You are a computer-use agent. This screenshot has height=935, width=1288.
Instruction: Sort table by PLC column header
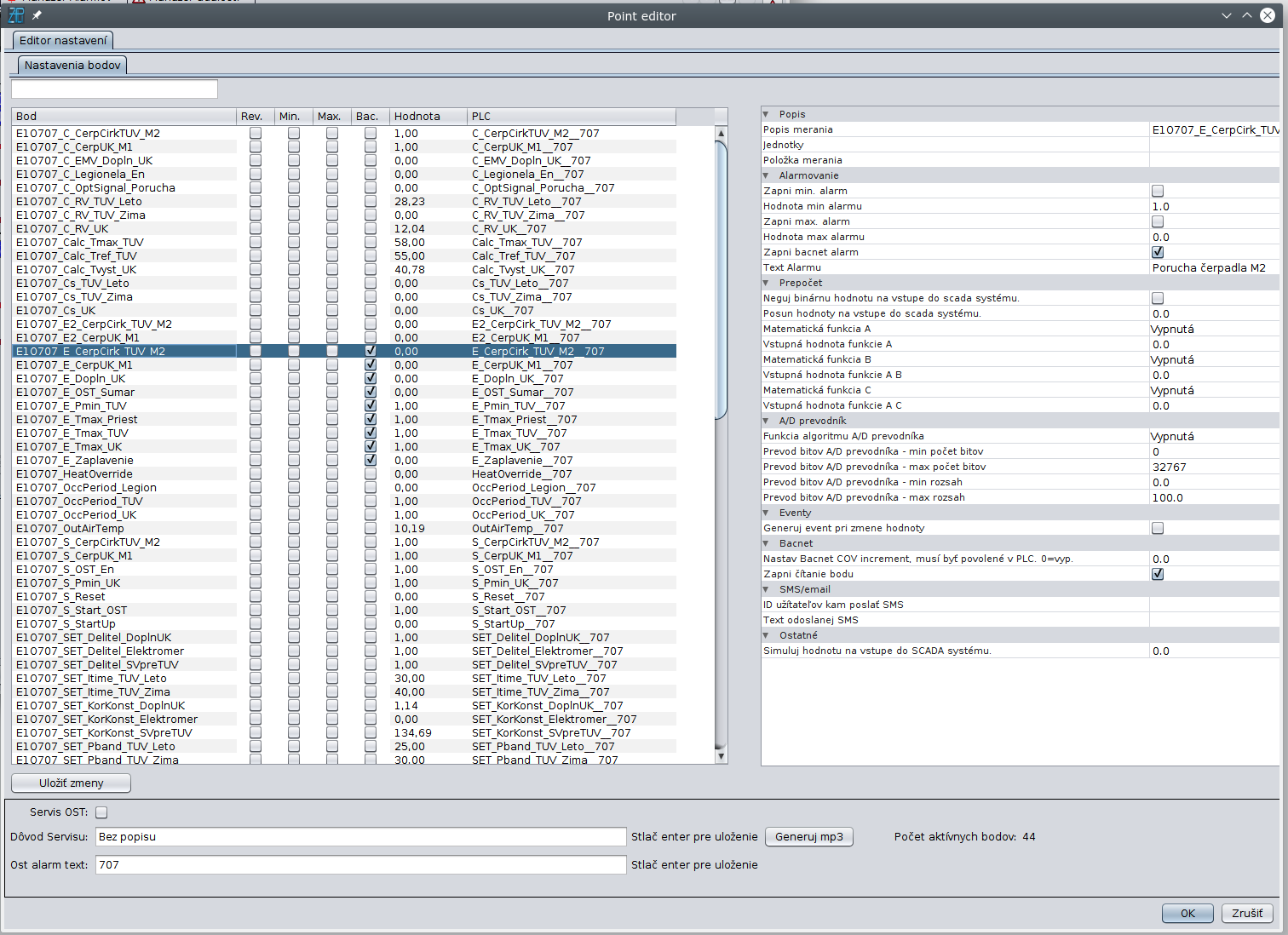click(572, 116)
